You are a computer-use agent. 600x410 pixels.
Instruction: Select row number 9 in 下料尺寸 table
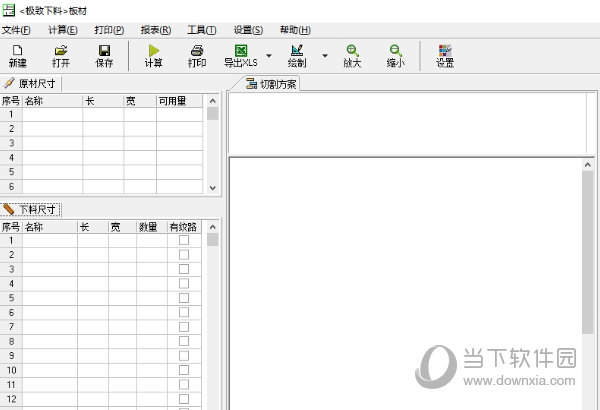click(11, 356)
